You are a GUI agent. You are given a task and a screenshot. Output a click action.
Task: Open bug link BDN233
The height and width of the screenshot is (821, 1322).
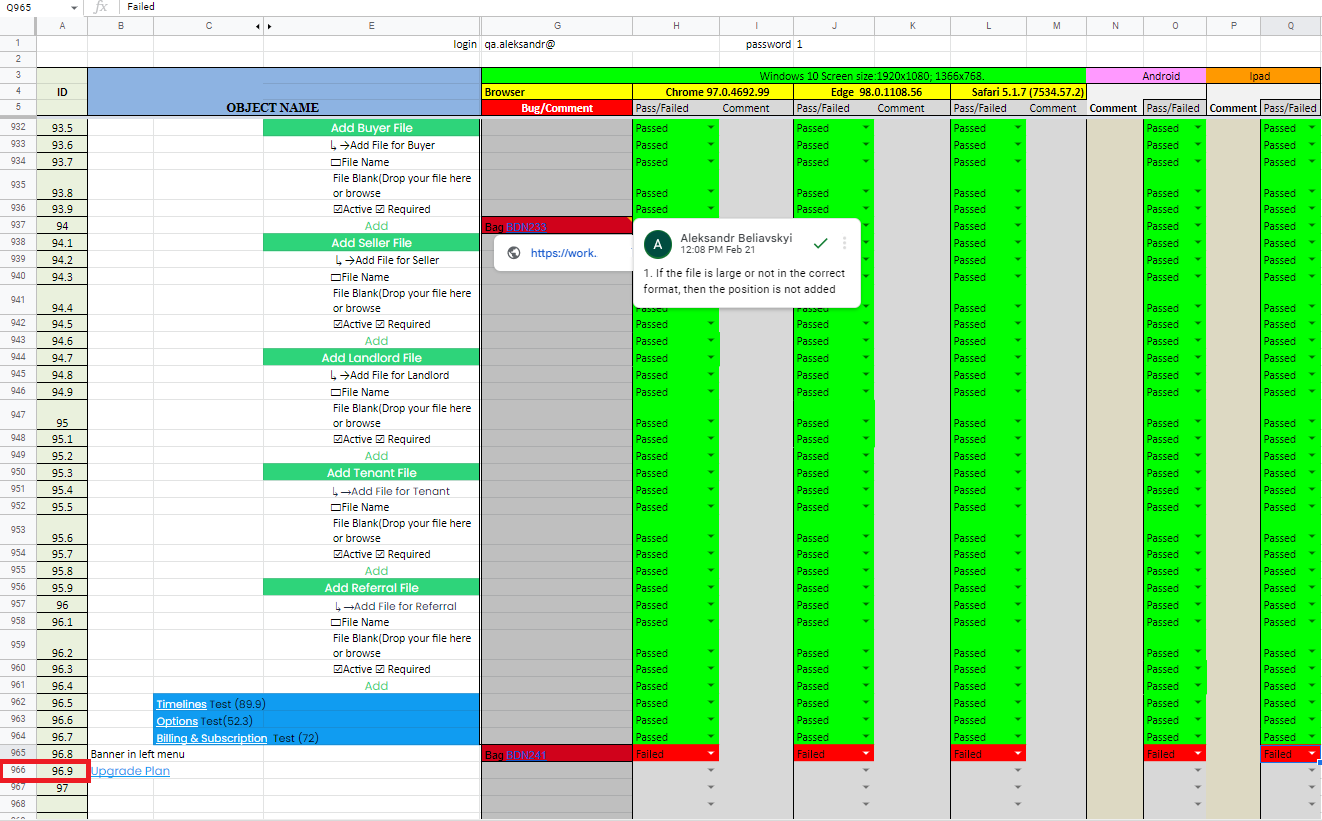click(x=527, y=228)
